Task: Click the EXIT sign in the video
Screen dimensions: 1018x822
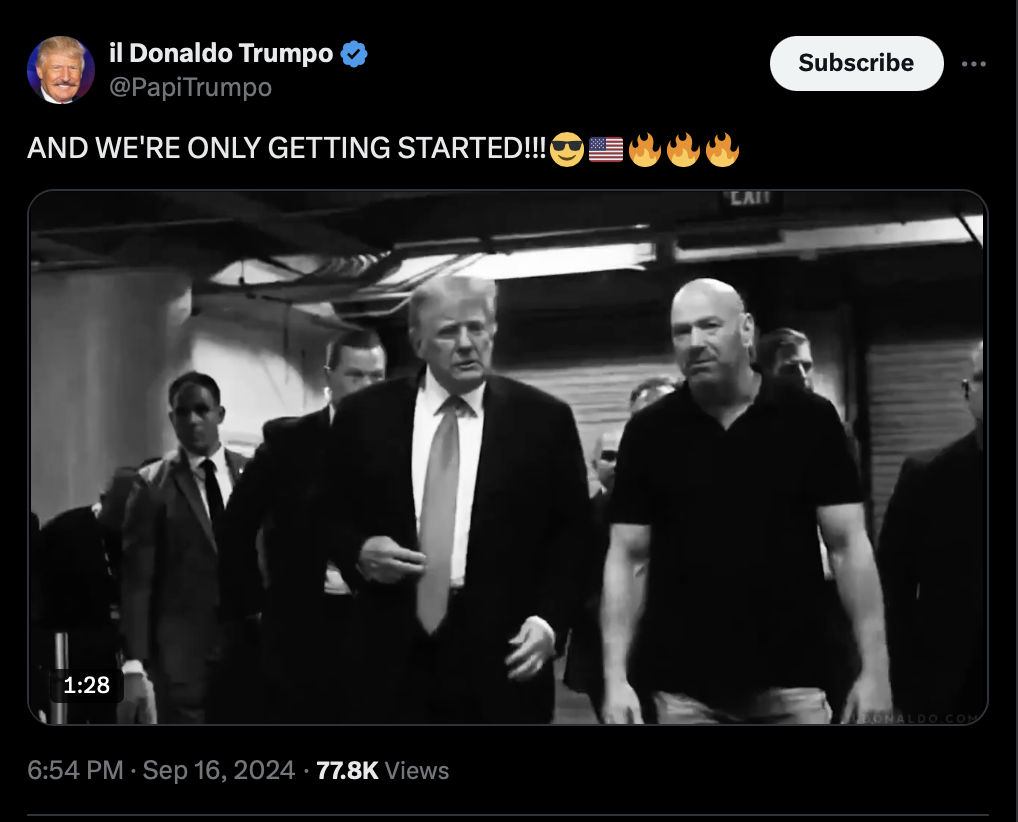Action: [x=750, y=199]
